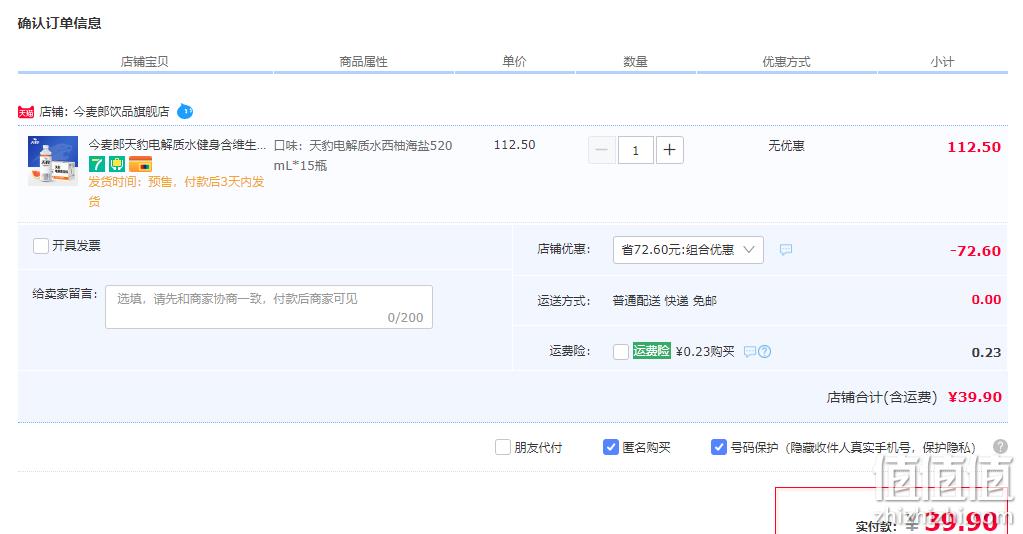Expand the 店铺优惠 discount dropdown

point(688,250)
